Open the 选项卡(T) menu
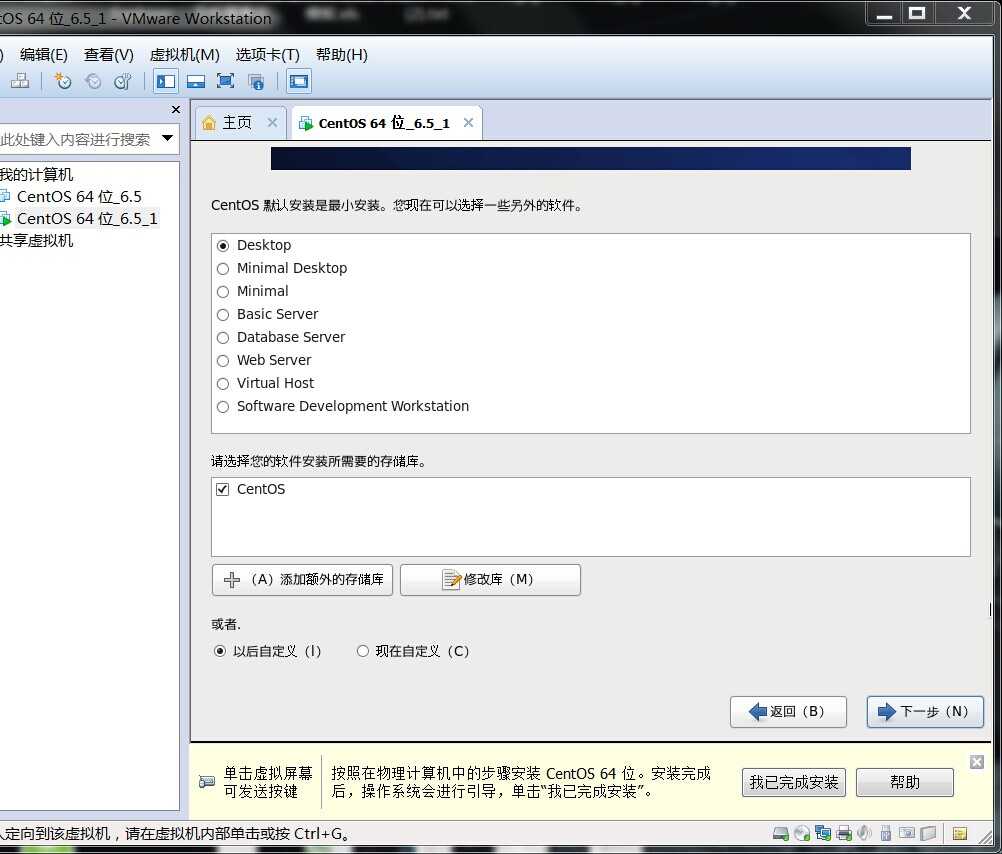 267,55
